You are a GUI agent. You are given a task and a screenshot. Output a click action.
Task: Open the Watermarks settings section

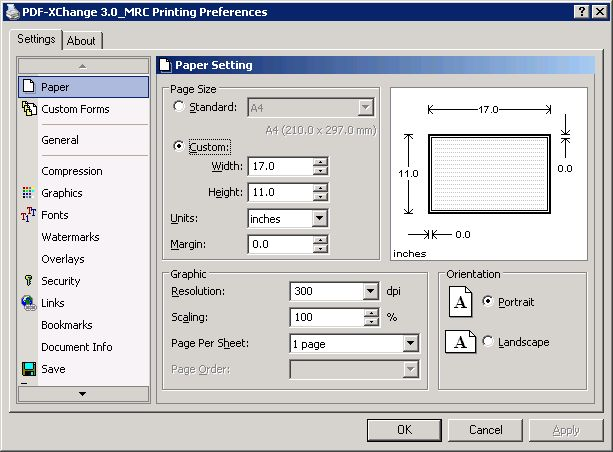70,237
